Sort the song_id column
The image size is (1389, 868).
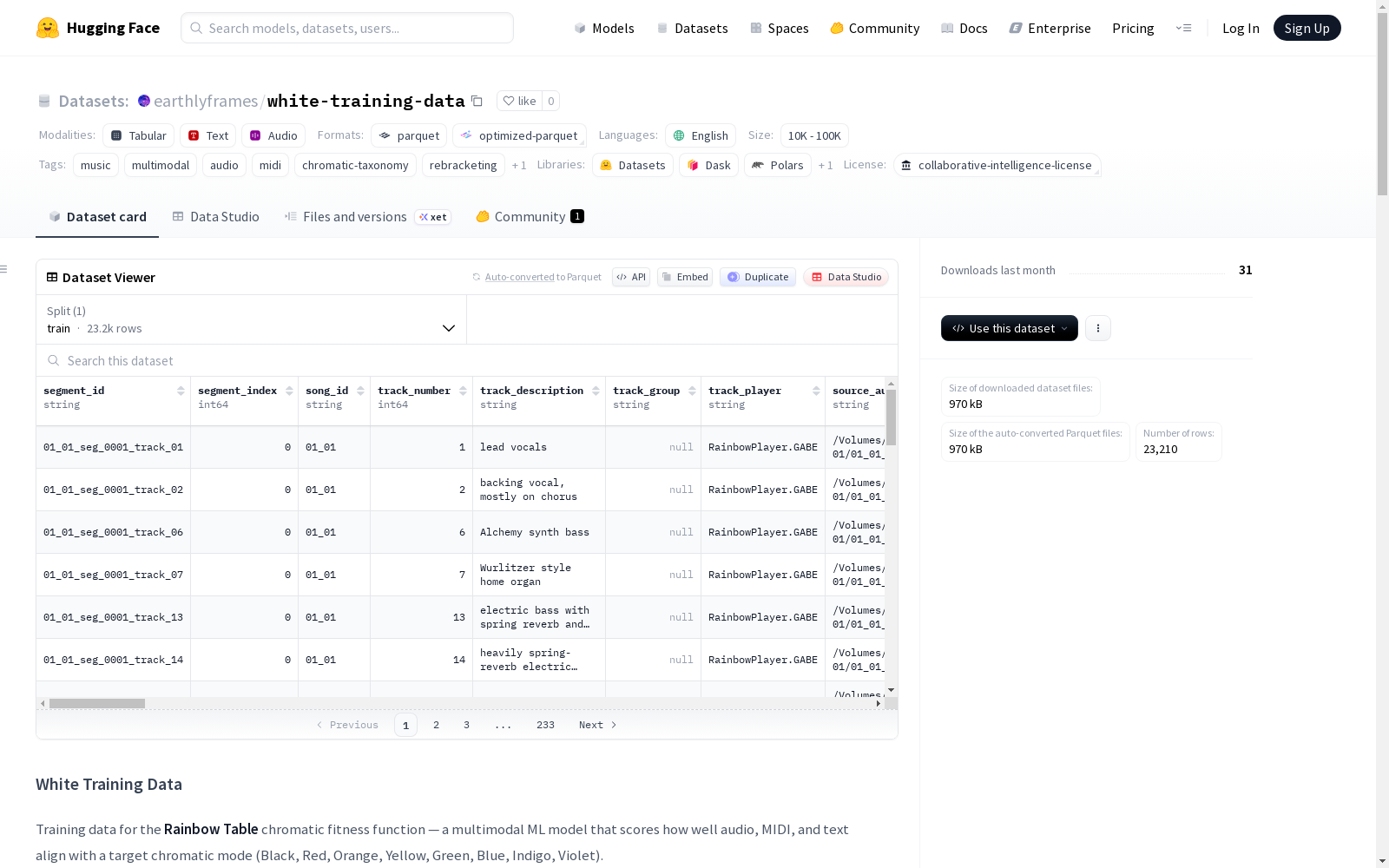[360, 391]
